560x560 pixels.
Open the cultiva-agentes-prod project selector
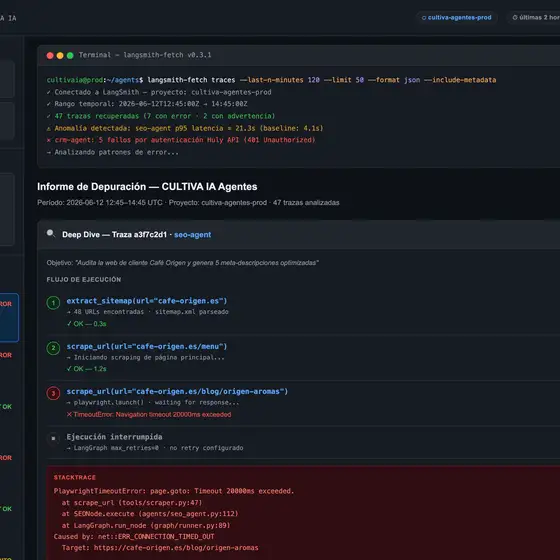coord(456,18)
